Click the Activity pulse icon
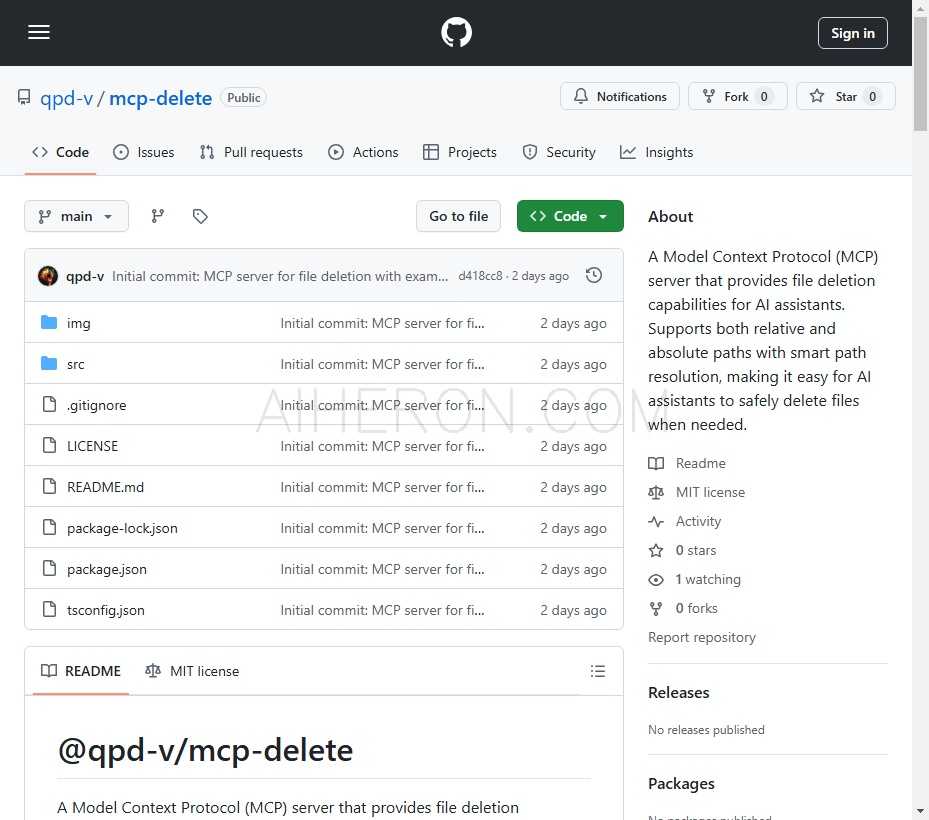 (x=656, y=521)
